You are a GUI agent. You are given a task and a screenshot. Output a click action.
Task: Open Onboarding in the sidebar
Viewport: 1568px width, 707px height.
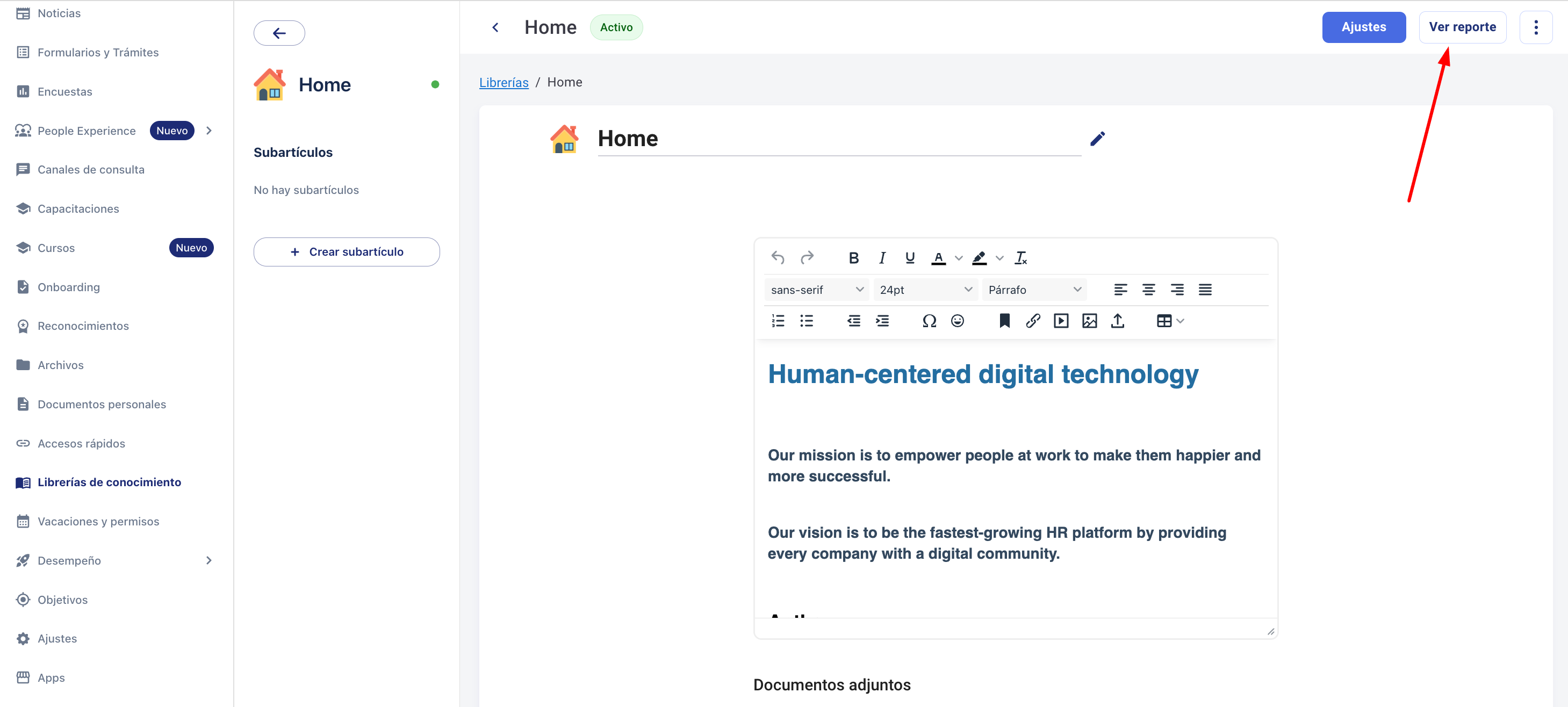click(x=68, y=287)
